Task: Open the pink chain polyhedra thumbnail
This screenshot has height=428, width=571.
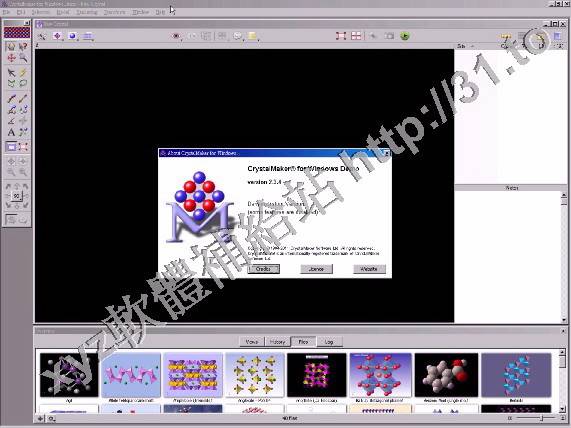Action: point(131,375)
